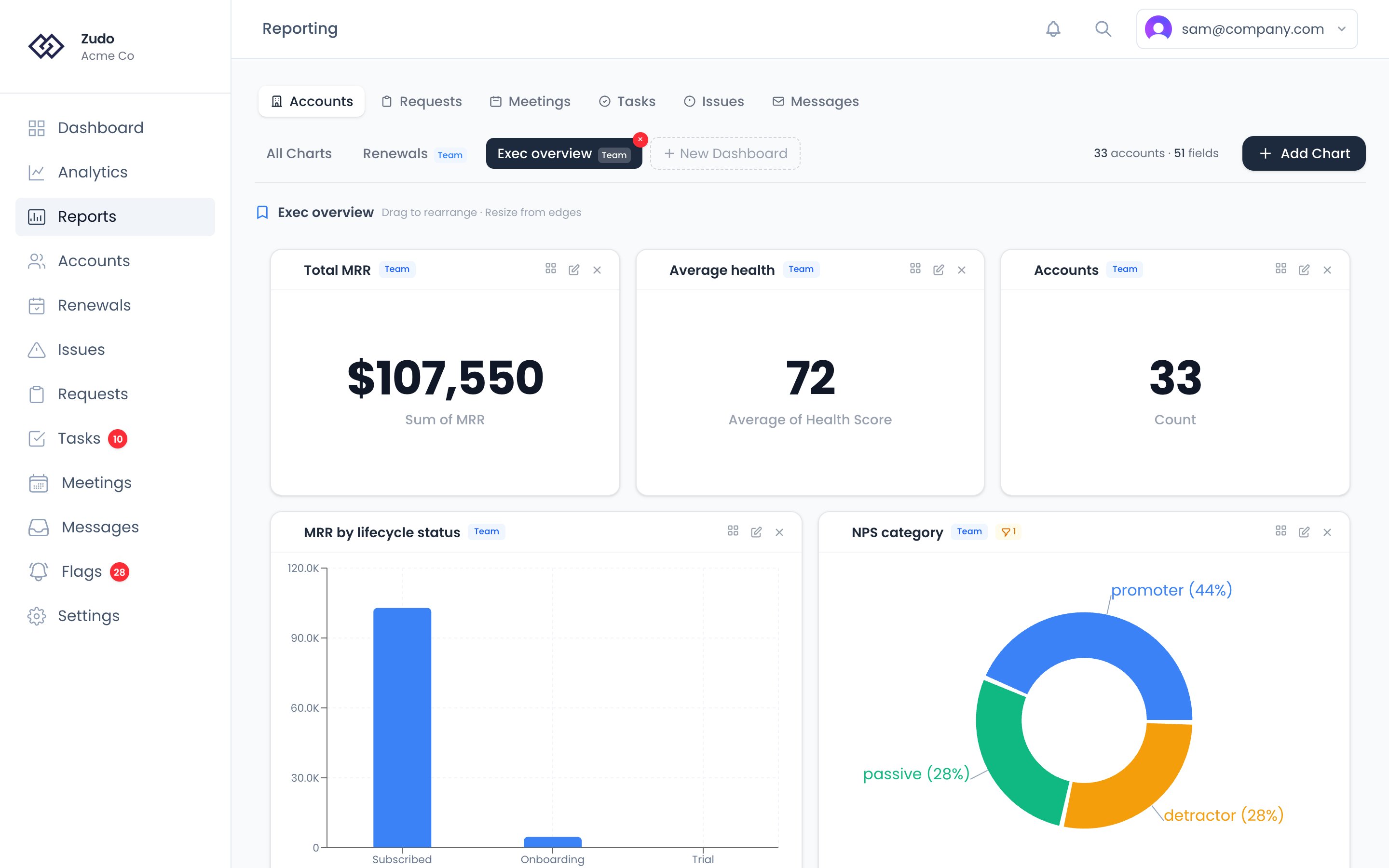Edit the Average health chart

click(x=939, y=270)
